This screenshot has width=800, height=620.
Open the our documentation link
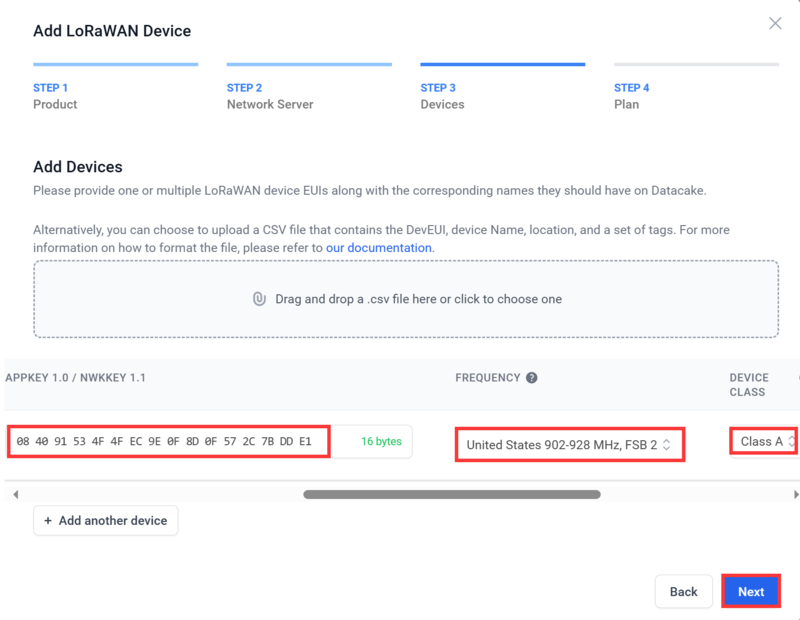(379, 247)
